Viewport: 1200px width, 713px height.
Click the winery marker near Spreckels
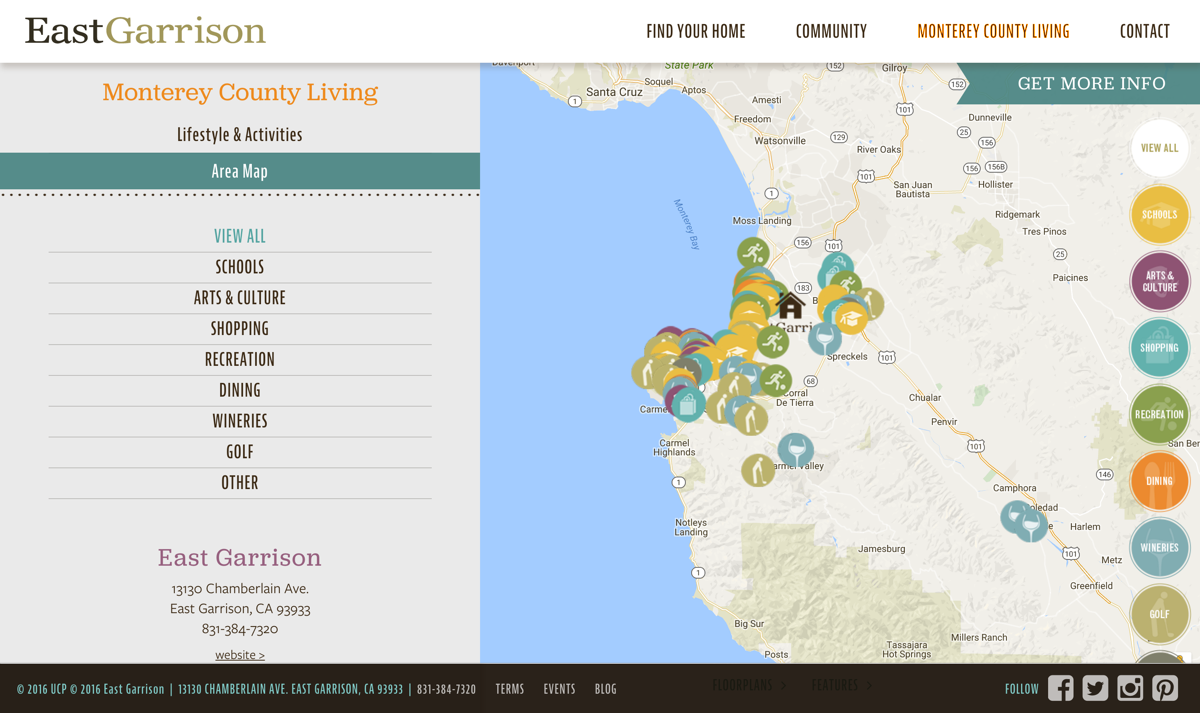click(825, 339)
